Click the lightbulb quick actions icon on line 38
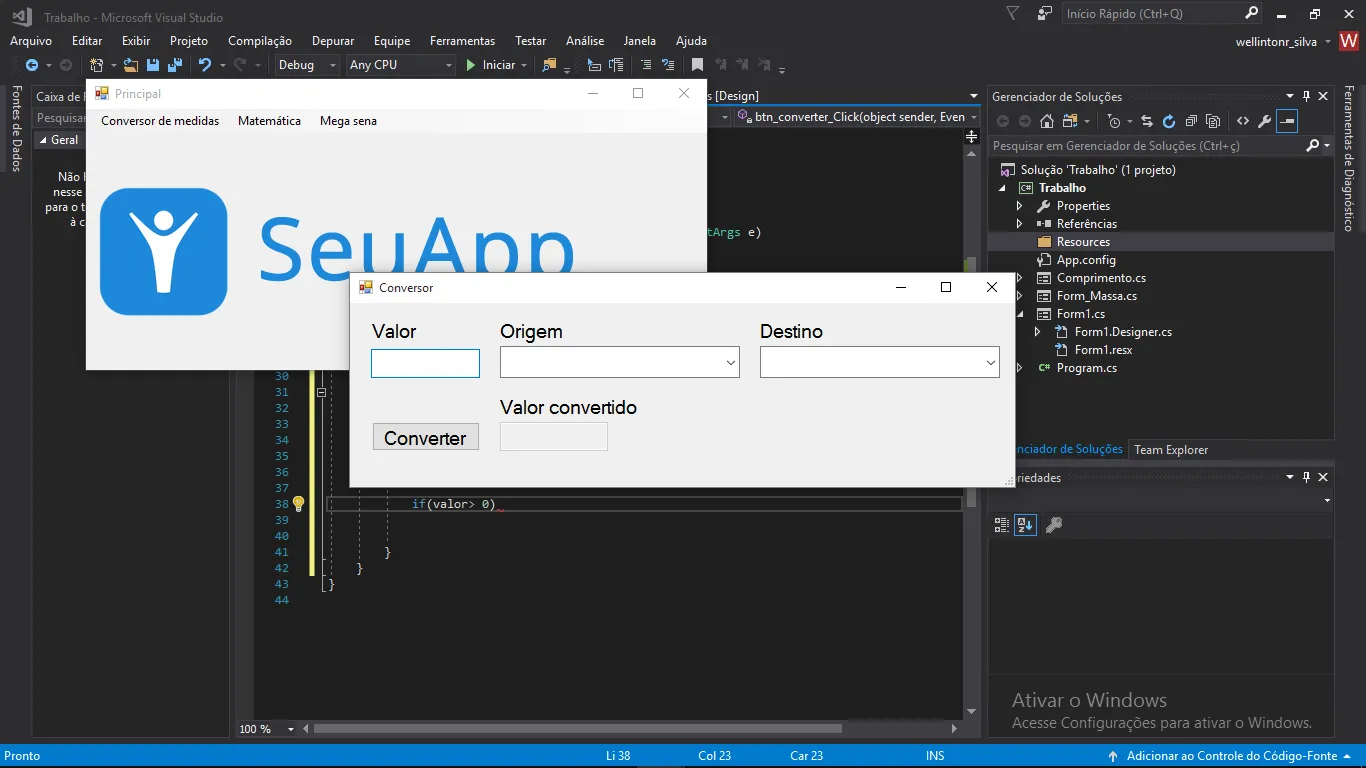The width and height of the screenshot is (1366, 768). pyautogui.click(x=298, y=504)
